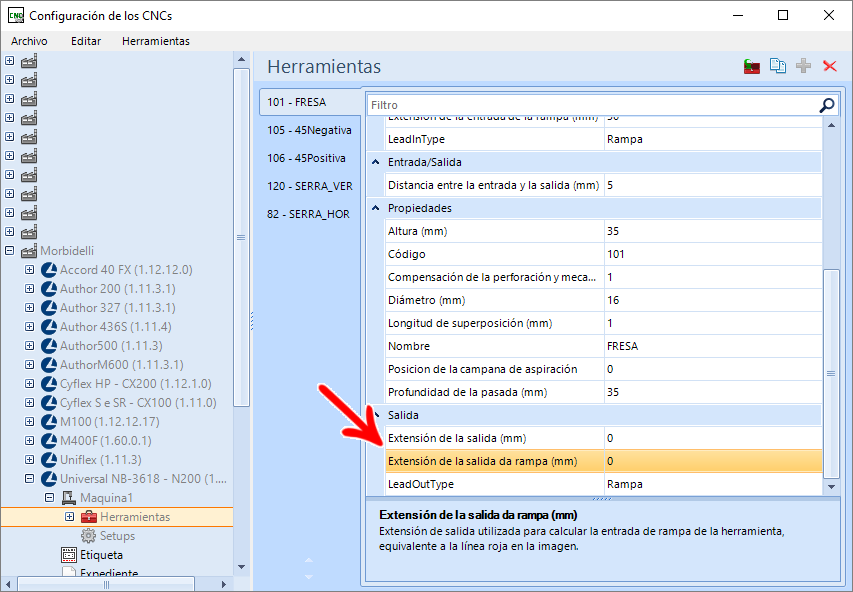853x592 pixels.
Task: Click the filter search magnifier icon
Action: 827,105
